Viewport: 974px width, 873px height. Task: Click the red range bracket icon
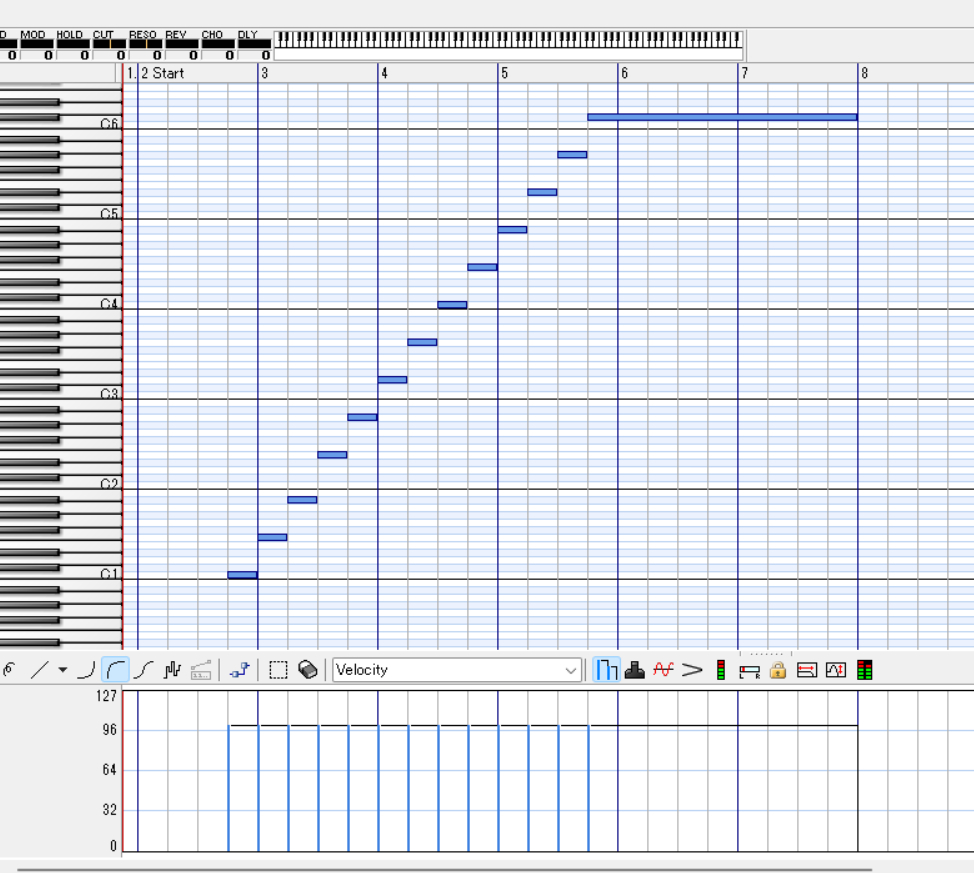750,671
